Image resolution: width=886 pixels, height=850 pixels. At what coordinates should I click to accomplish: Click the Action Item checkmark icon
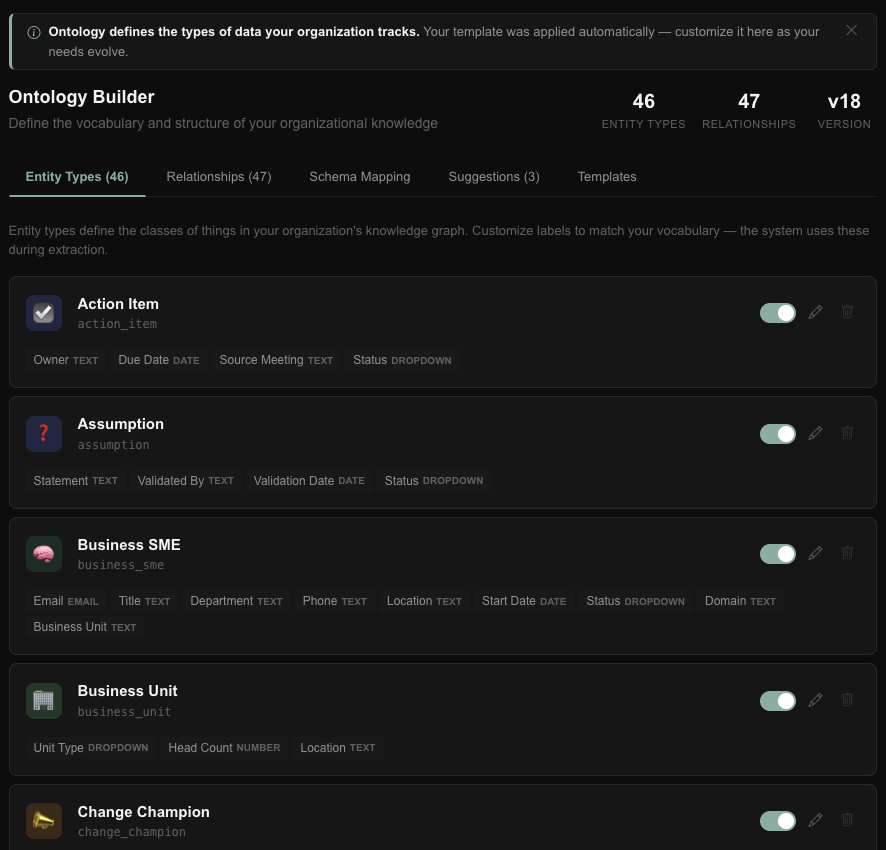[x=44, y=313]
